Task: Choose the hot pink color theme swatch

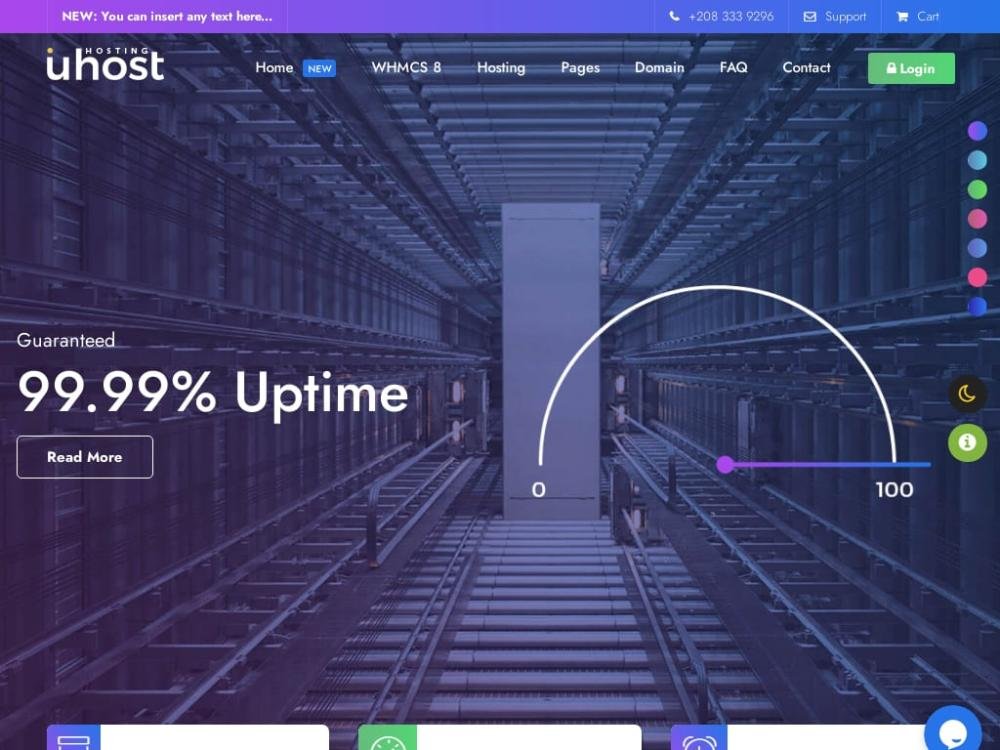Action: [x=977, y=277]
